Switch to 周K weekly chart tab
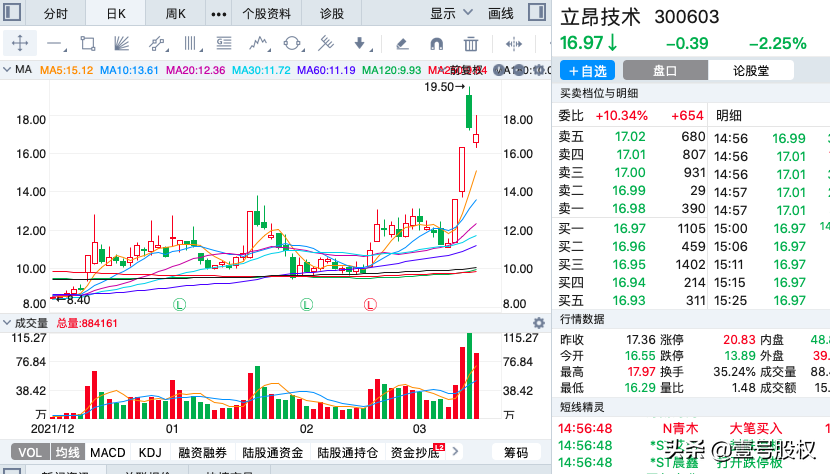The height and width of the screenshot is (474, 830). pyautogui.click(x=175, y=13)
